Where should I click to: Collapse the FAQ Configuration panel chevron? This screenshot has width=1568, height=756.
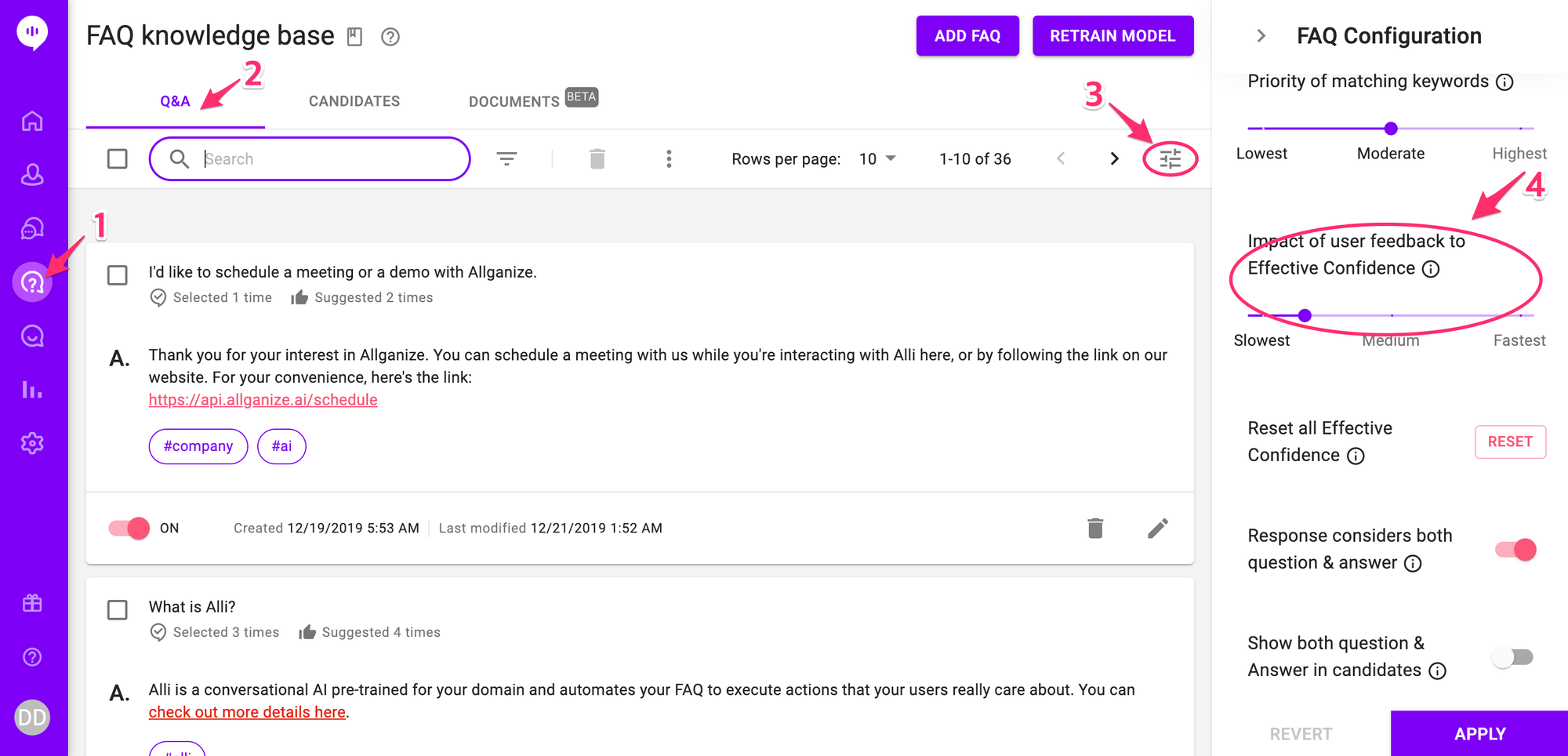pyautogui.click(x=1261, y=36)
